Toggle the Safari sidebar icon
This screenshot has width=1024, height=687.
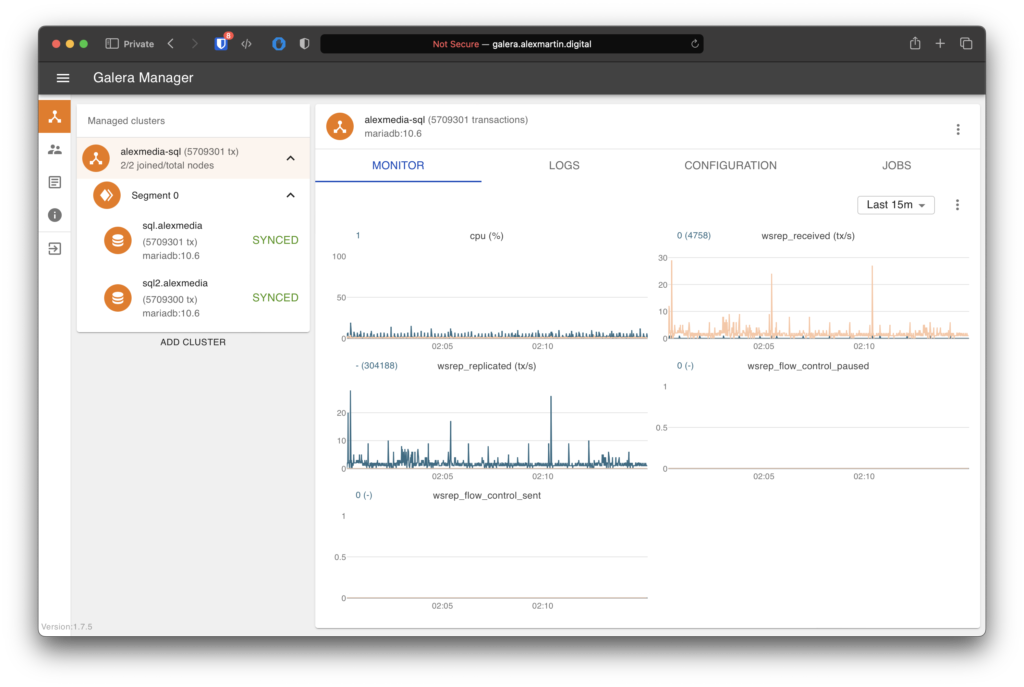coord(112,44)
